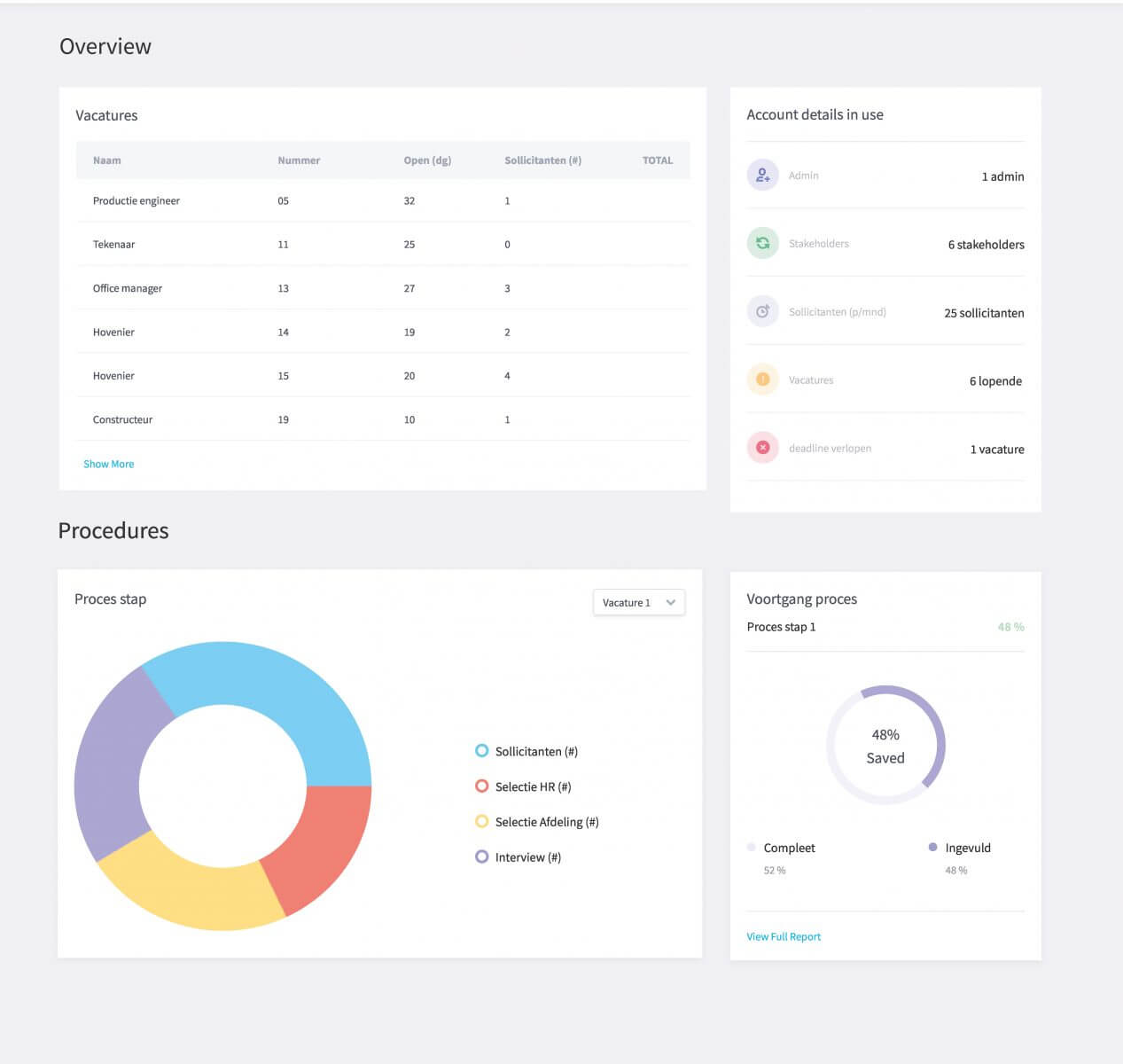Sort by Sollicitanten (#) column header
Image resolution: width=1123 pixels, height=1064 pixels.
tap(543, 160)
